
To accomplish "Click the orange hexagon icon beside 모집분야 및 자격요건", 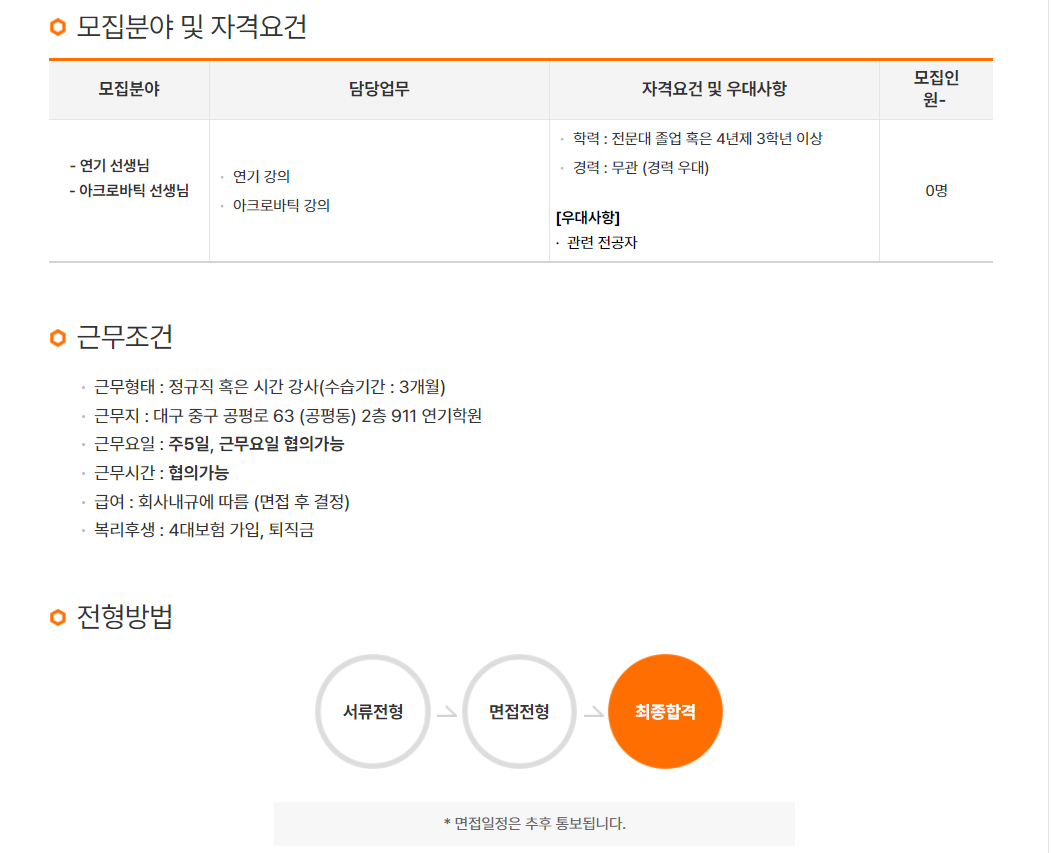I will click(x=58, y=28).
